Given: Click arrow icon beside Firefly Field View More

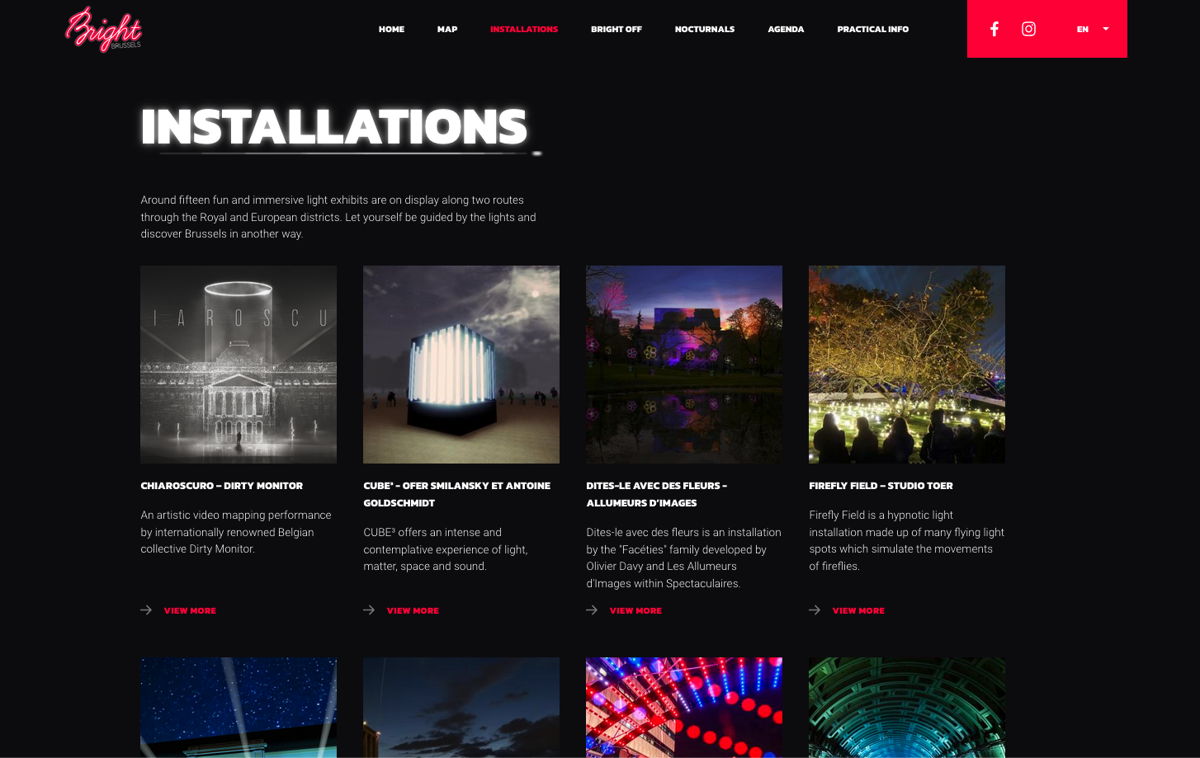Looking at the screenshot, I should pyautogui.click(x=815, y=610).
